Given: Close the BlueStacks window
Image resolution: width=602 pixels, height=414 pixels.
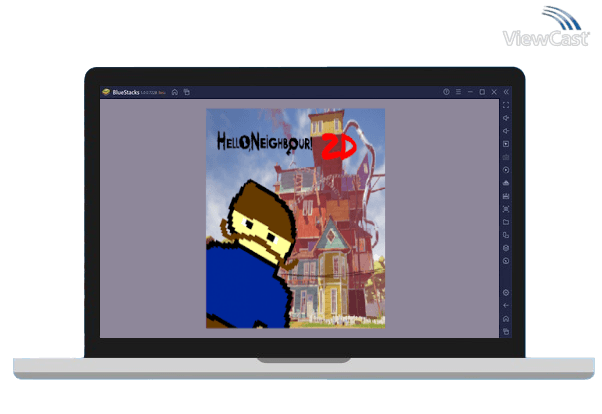Looking at the screenshot, I should click(494, 92).
